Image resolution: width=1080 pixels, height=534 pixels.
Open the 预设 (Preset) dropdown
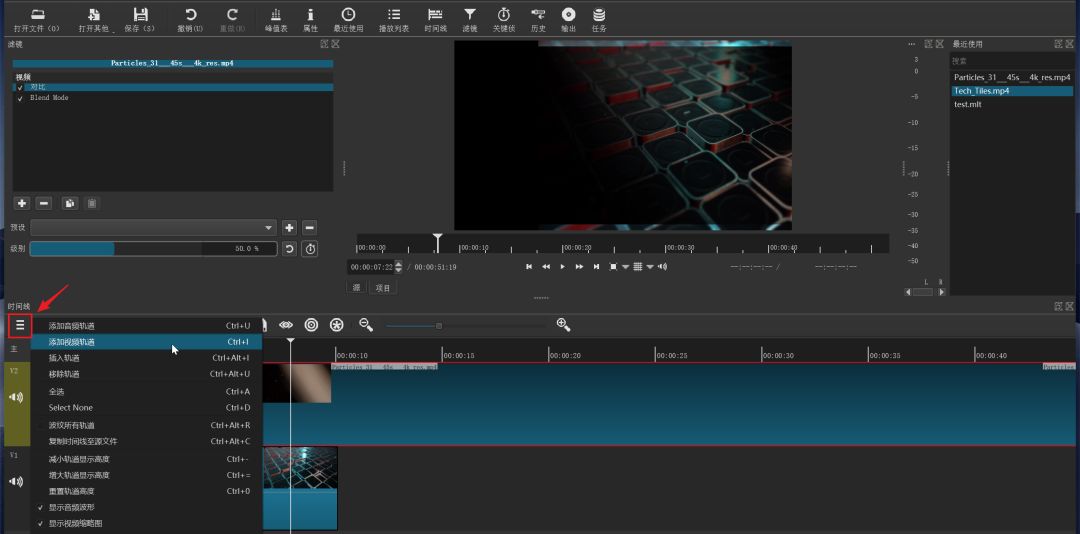153,227
